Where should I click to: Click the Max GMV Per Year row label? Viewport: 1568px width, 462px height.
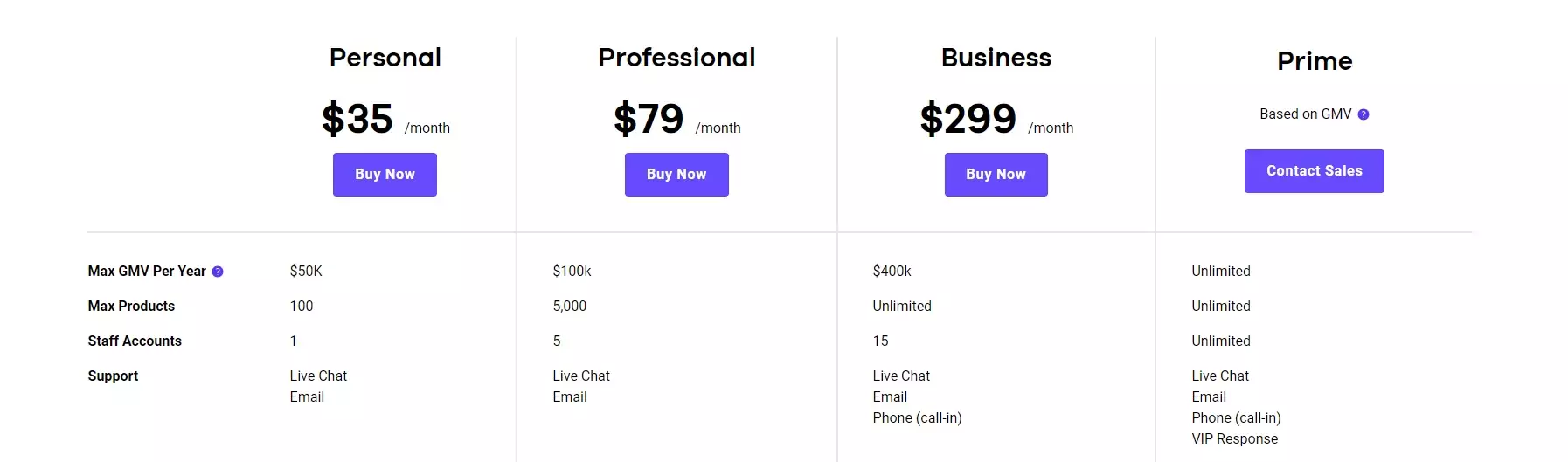pyautogui.click(x=147, y=272)
